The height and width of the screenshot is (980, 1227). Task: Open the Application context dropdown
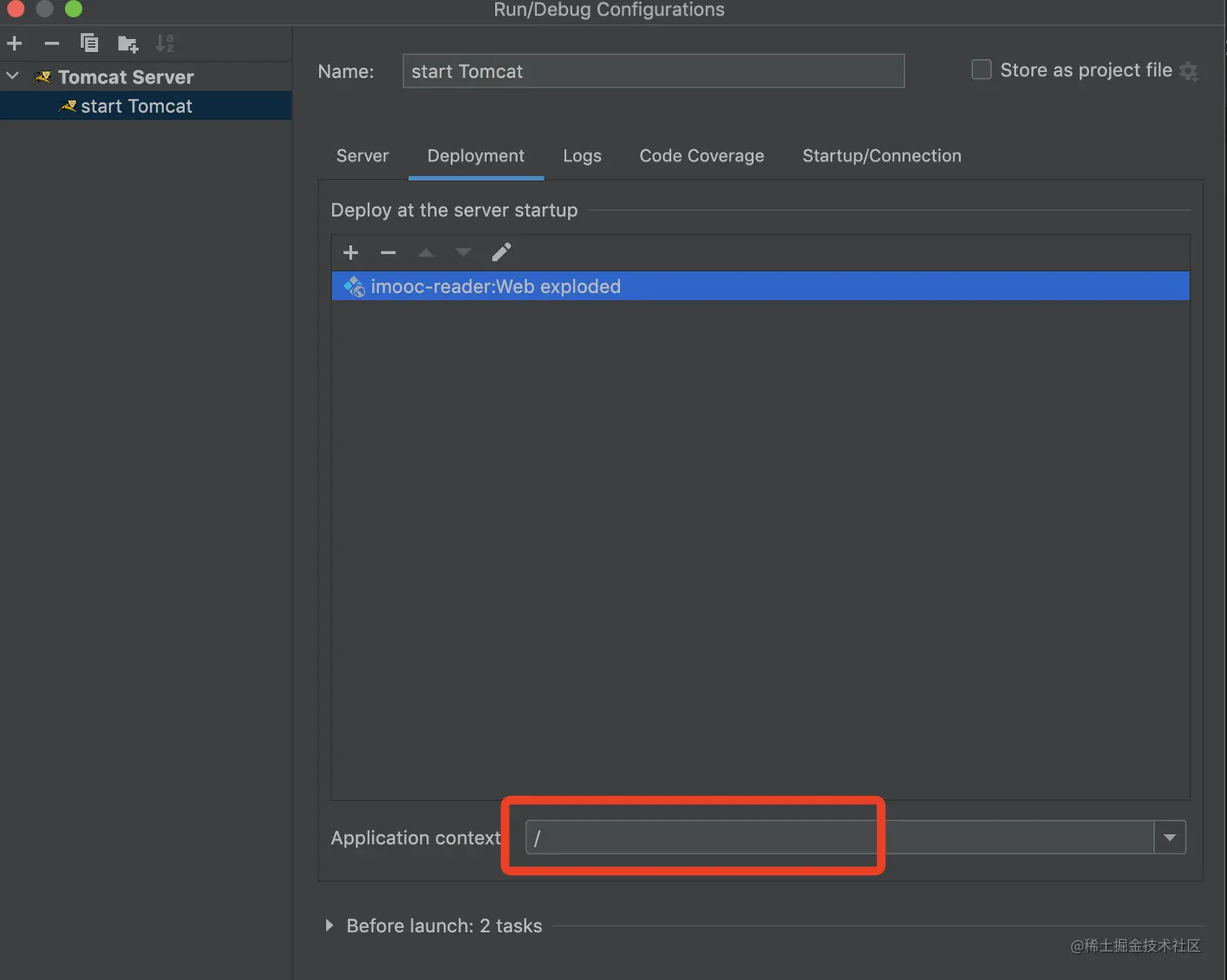[1169, 837]
